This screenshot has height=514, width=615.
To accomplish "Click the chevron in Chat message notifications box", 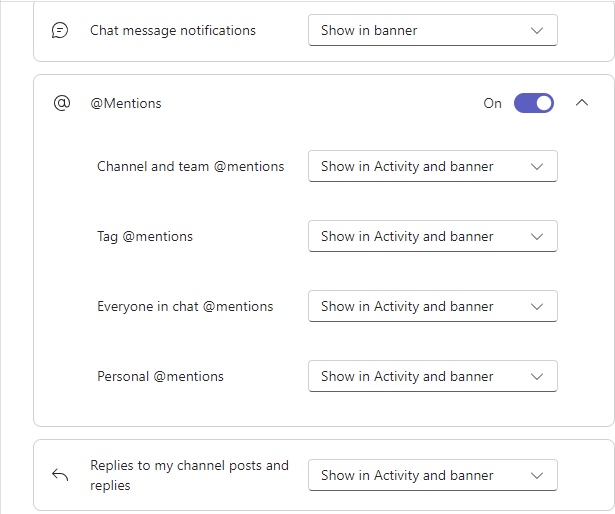I will coord(537,31).
